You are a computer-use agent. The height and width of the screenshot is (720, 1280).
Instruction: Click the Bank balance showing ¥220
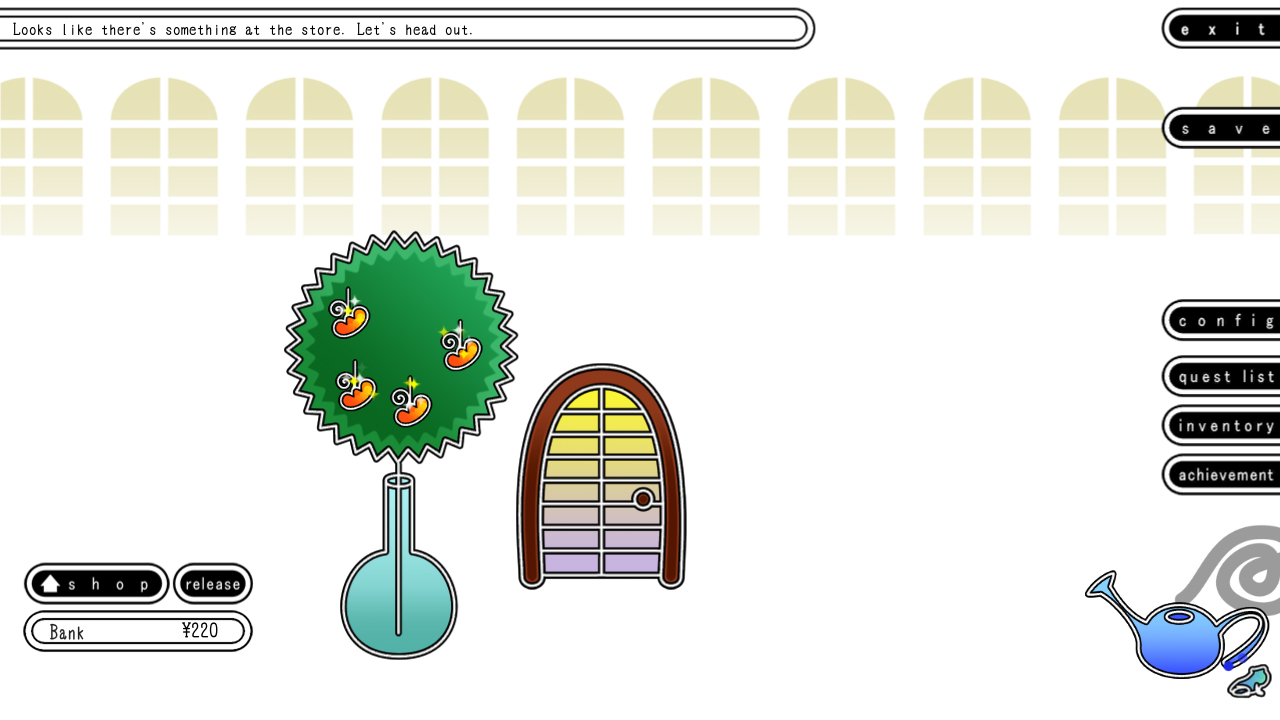tap(137, 631)
